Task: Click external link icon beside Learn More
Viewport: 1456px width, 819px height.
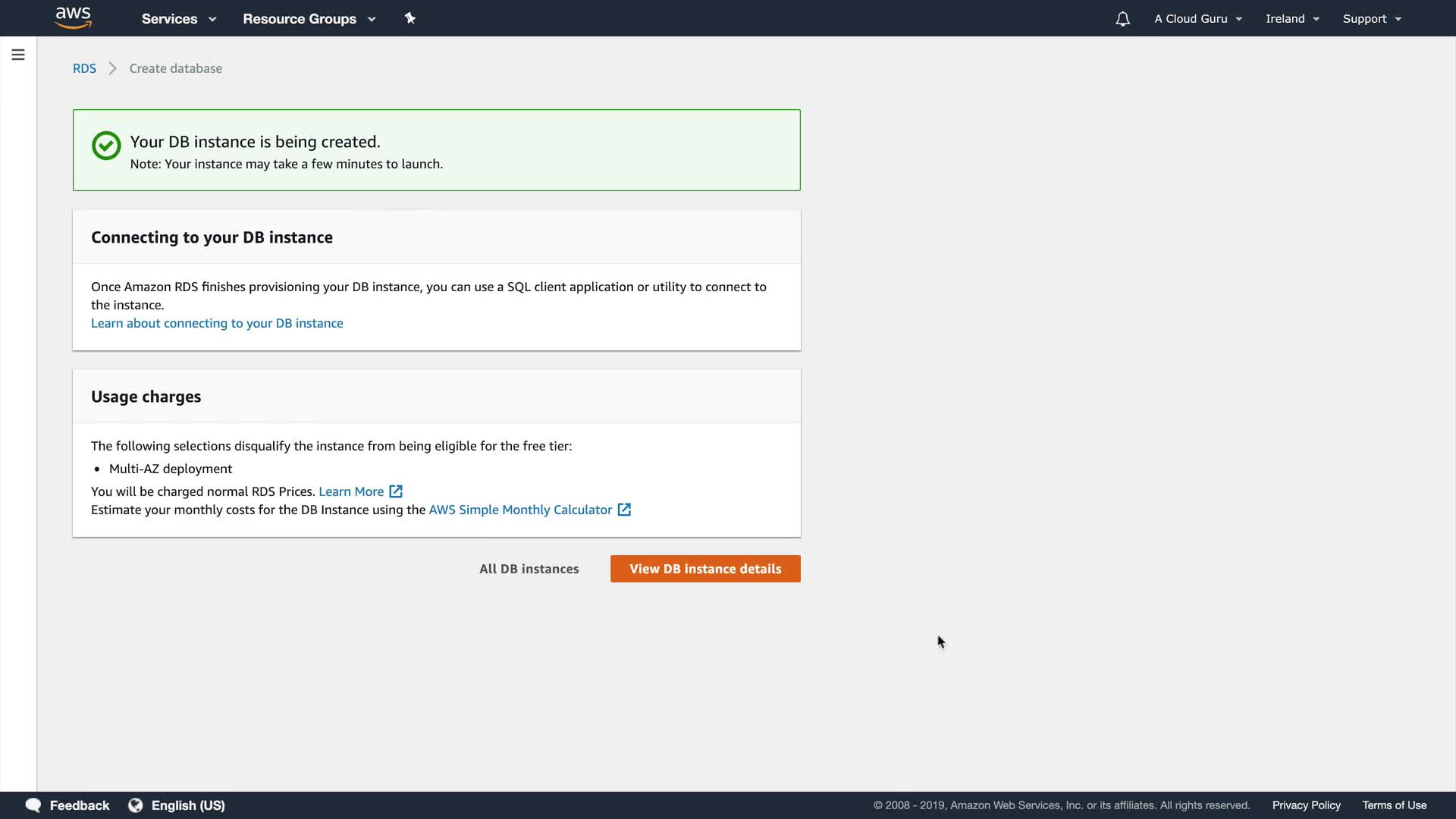Action: [x=396, y=491]
